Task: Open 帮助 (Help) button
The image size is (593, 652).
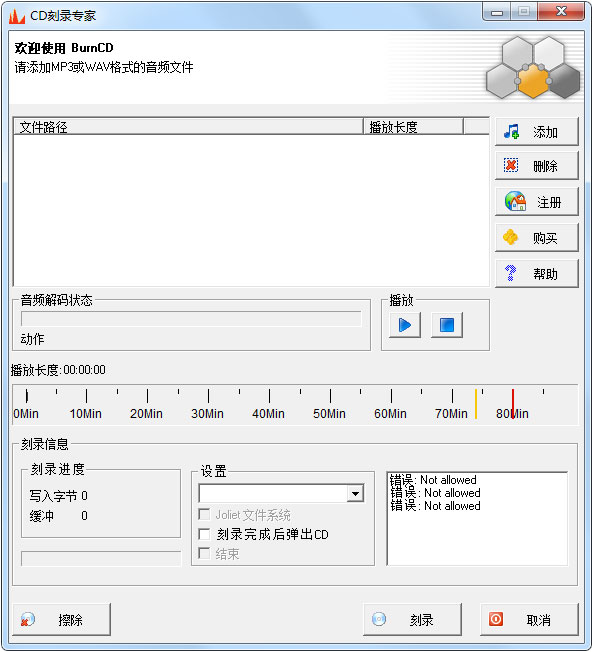Action: (x=536, y=273)
